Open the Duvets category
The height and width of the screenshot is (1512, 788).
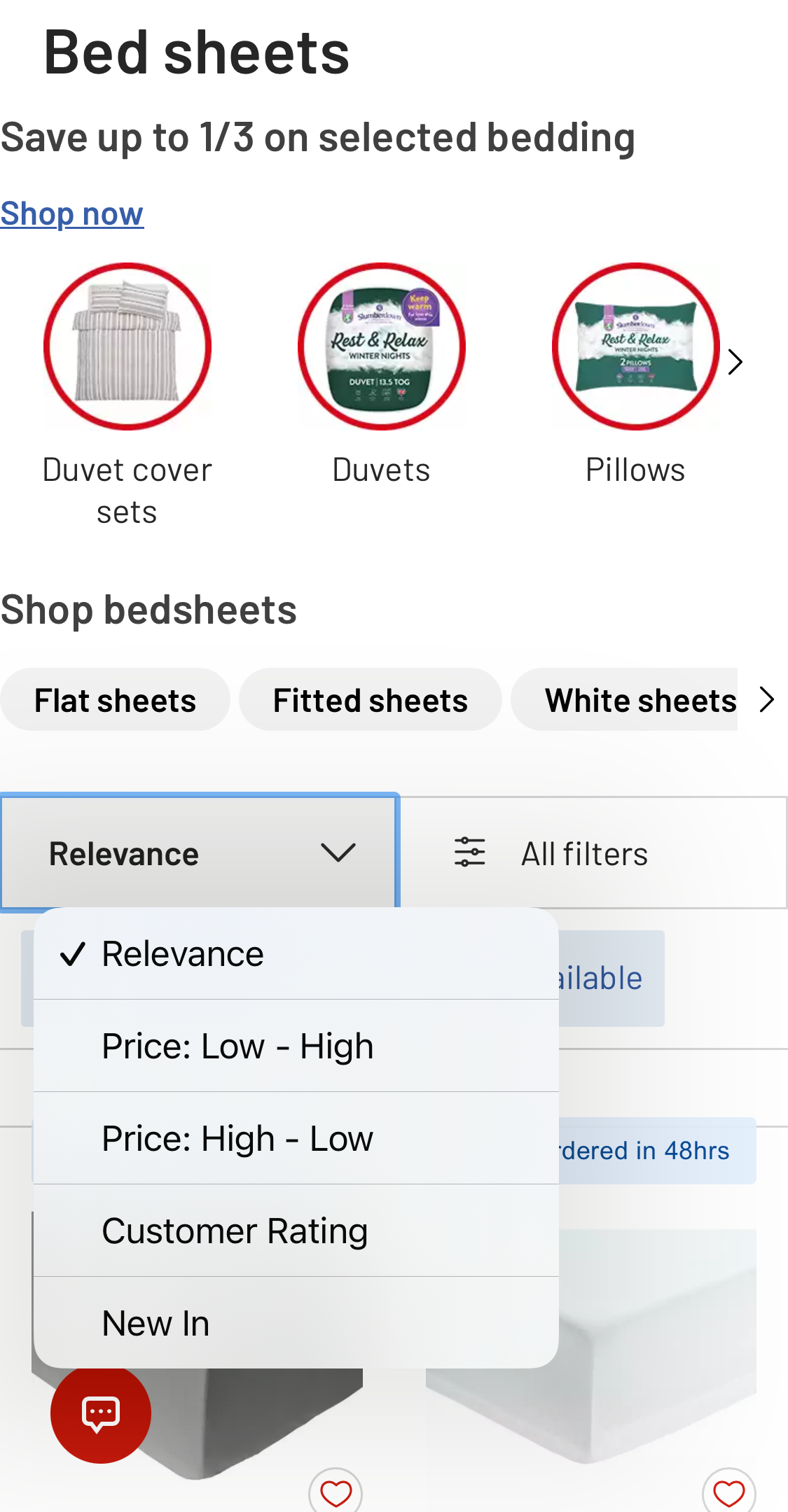(x=382, y=348)
